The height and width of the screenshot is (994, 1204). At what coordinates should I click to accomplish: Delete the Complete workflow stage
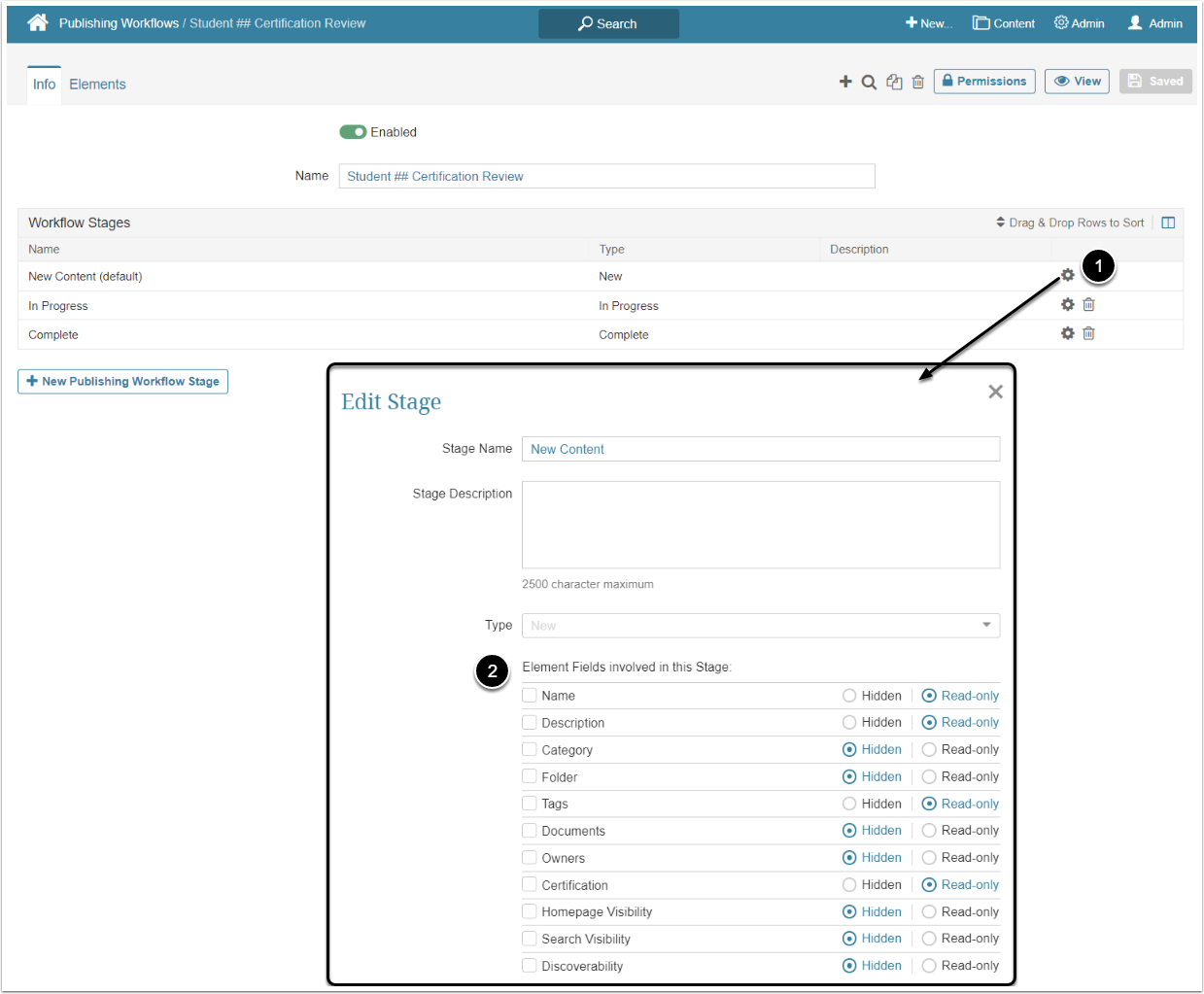point(1088,334)
